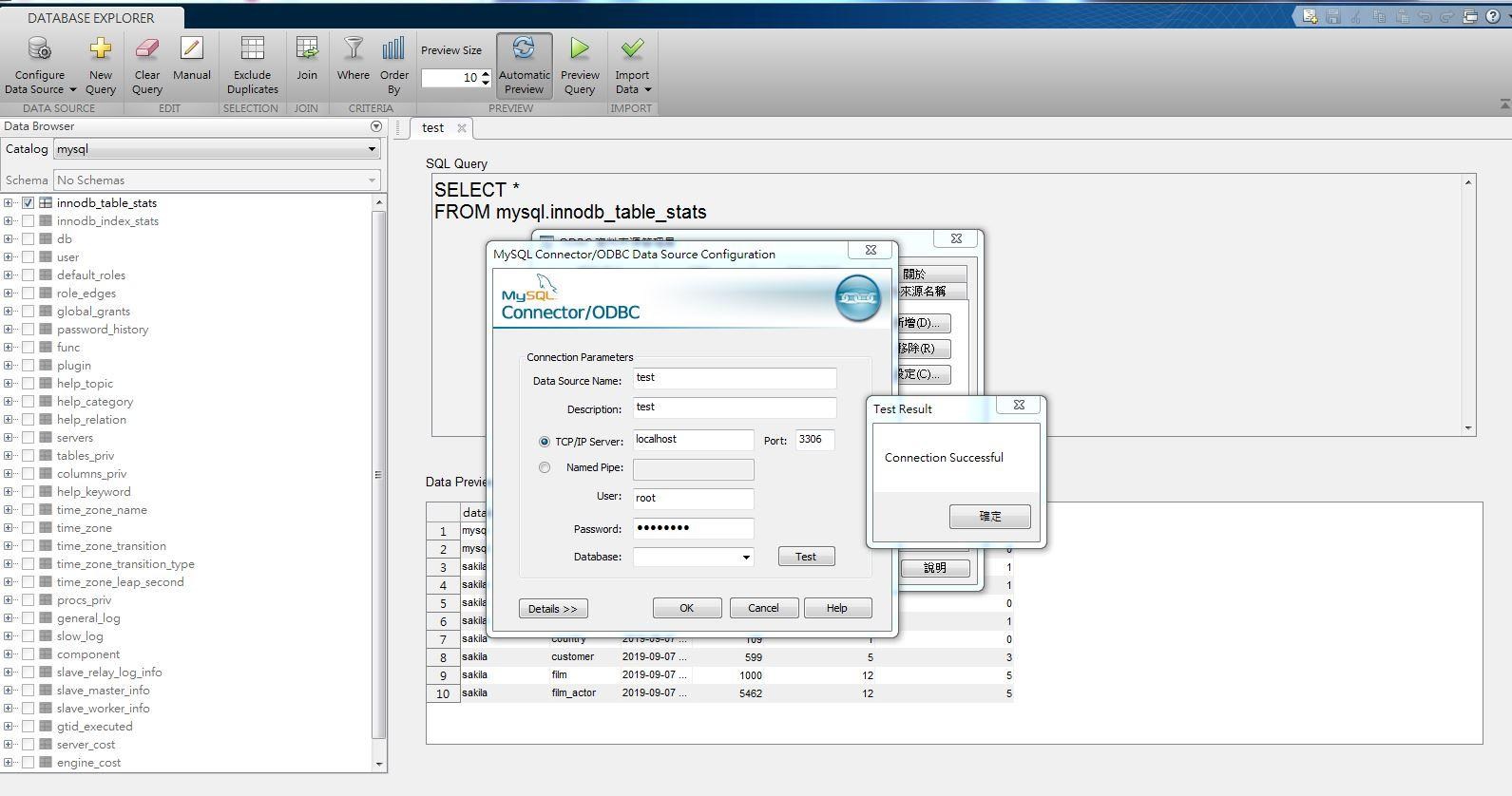Viewport: 1512px width, 796px height.
Task: Open the Database dropdown in ODBC dialog
Action: tap(746, 558)
